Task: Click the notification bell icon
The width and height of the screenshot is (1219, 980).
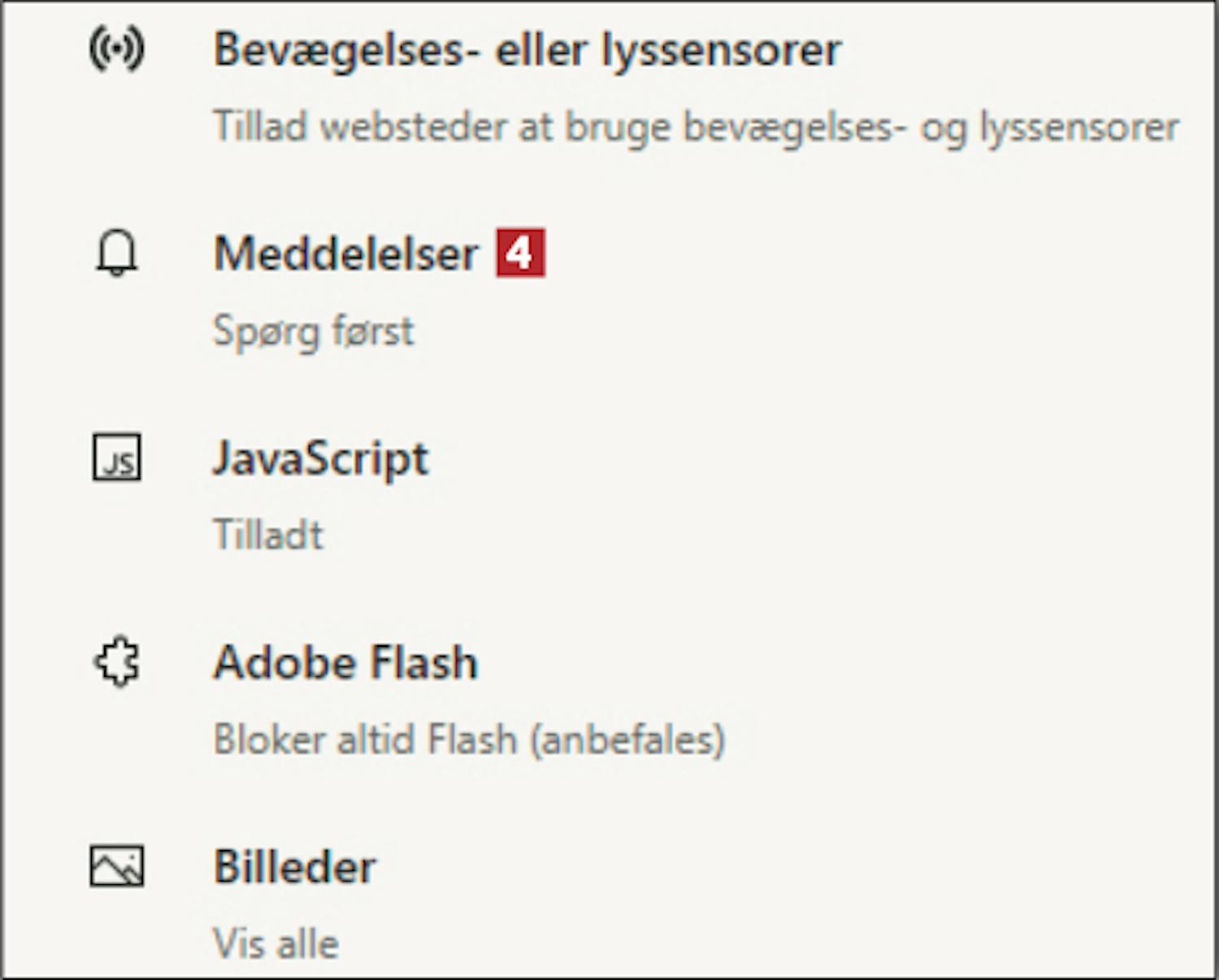Action: click(x=117, y=254)
